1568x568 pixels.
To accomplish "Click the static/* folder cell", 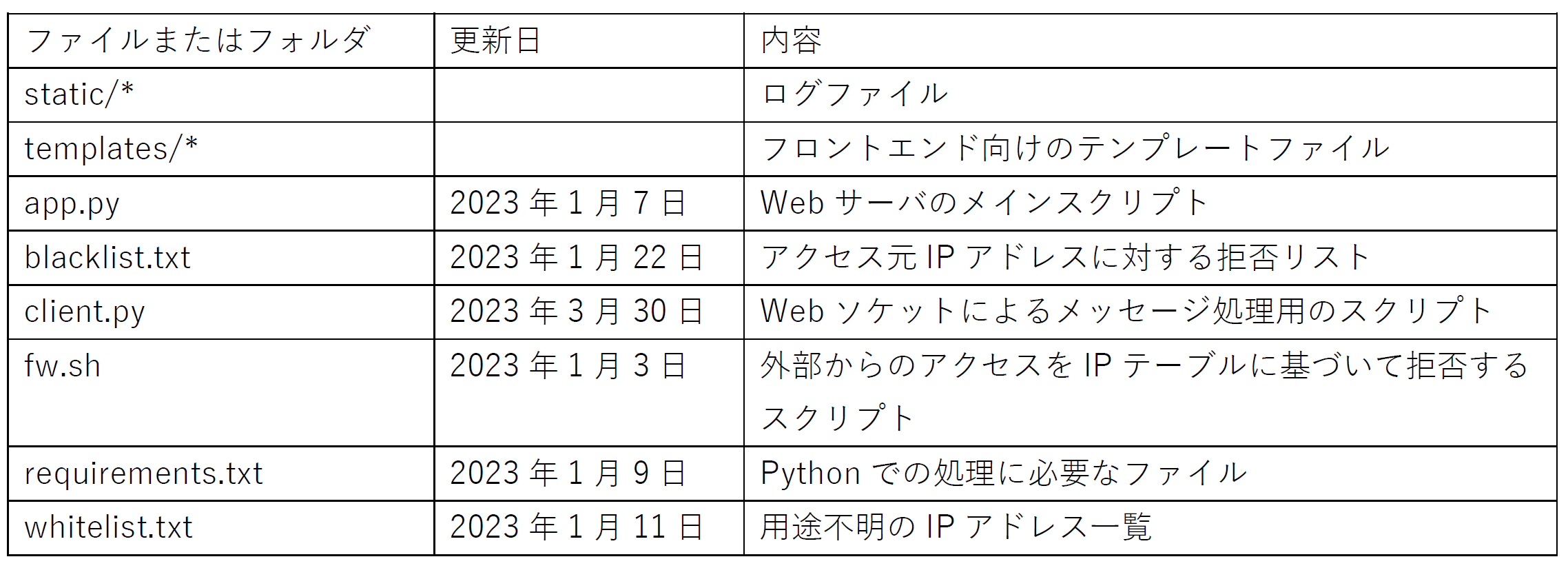I will [79, 94].
